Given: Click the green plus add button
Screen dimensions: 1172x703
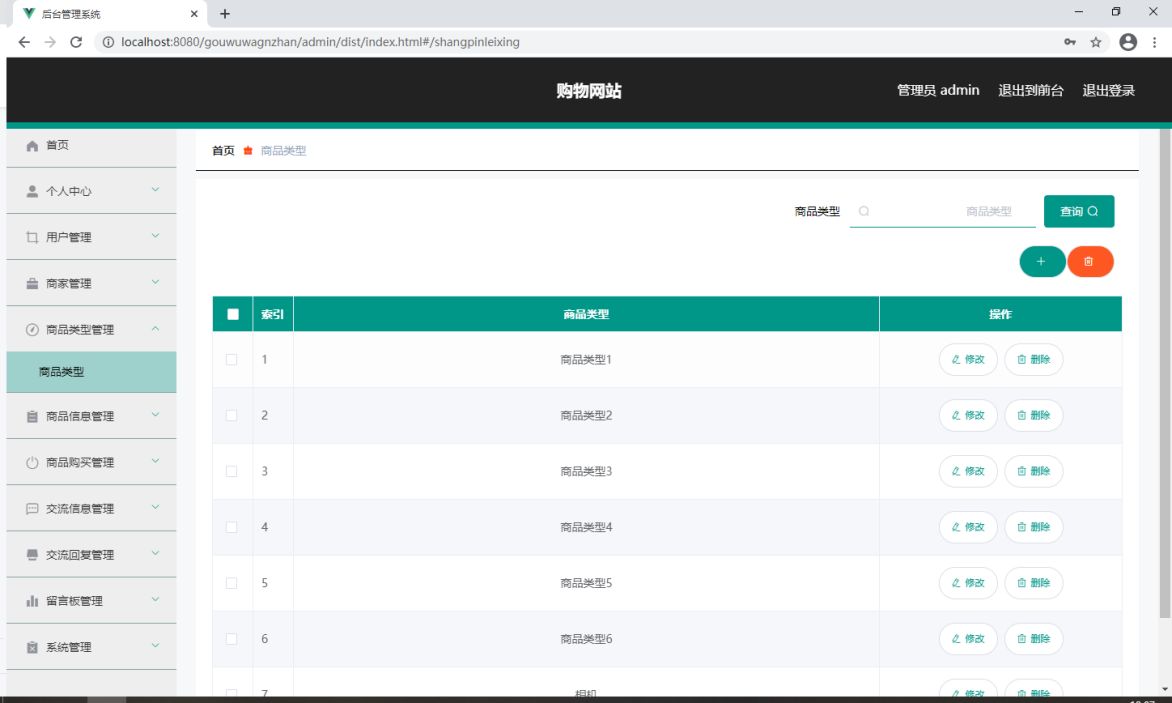Looking at the screenshot, I should tap(1042, 261).
